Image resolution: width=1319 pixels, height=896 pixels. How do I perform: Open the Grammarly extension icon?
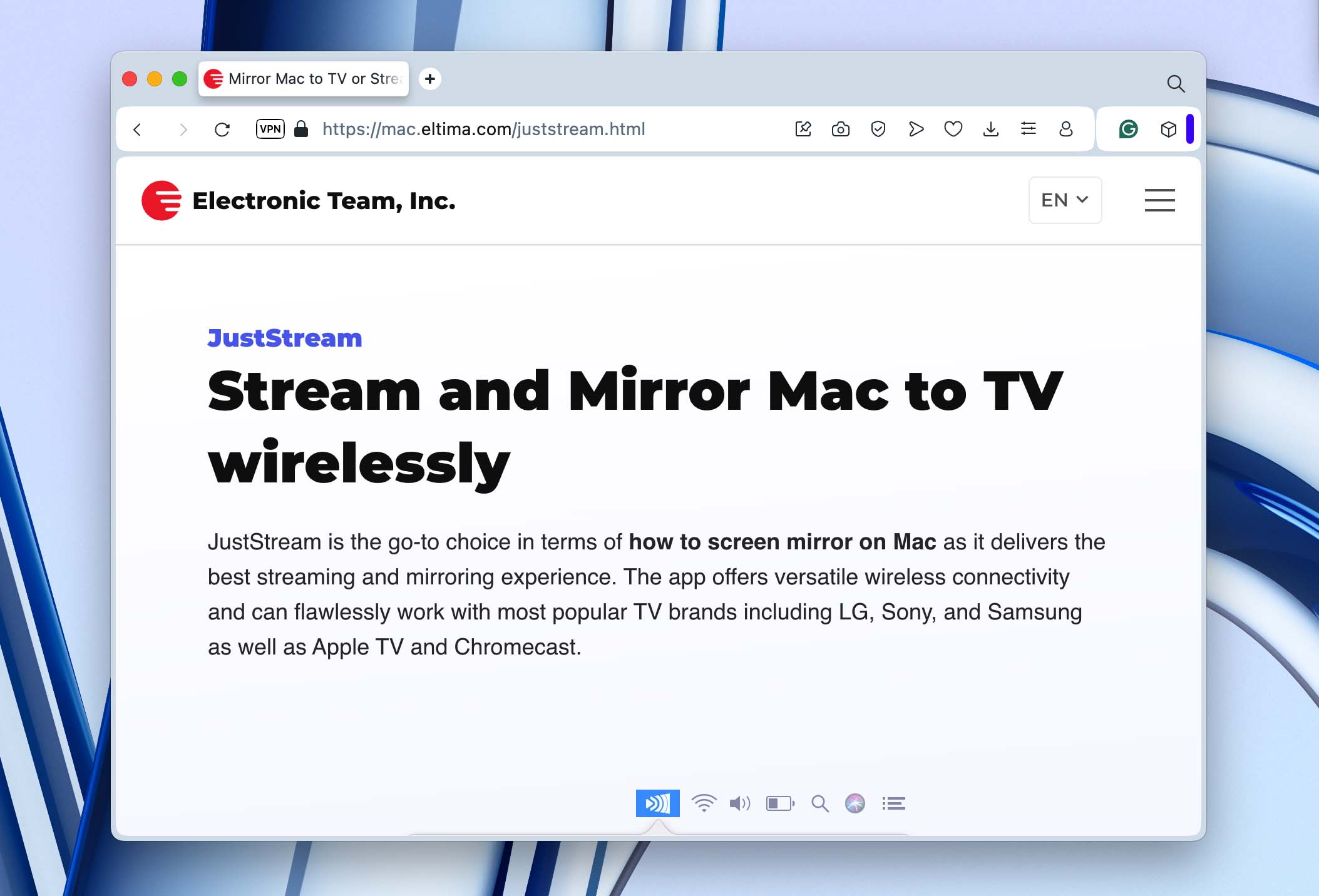[1128, 130]
